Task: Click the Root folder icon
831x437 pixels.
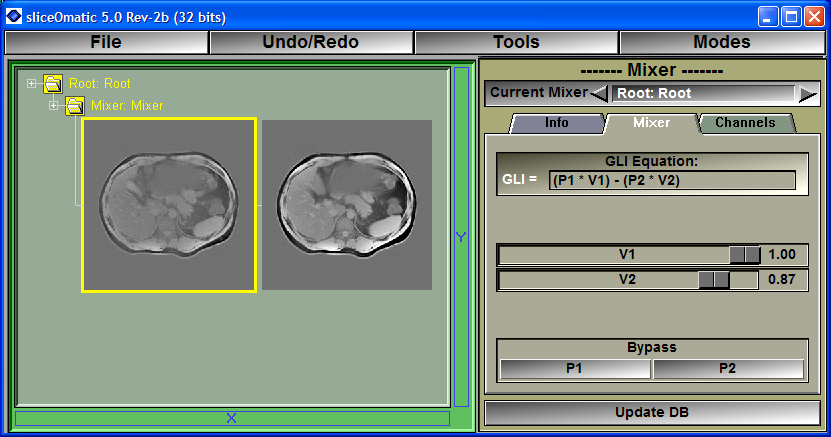Action: [x=53, y=84]
